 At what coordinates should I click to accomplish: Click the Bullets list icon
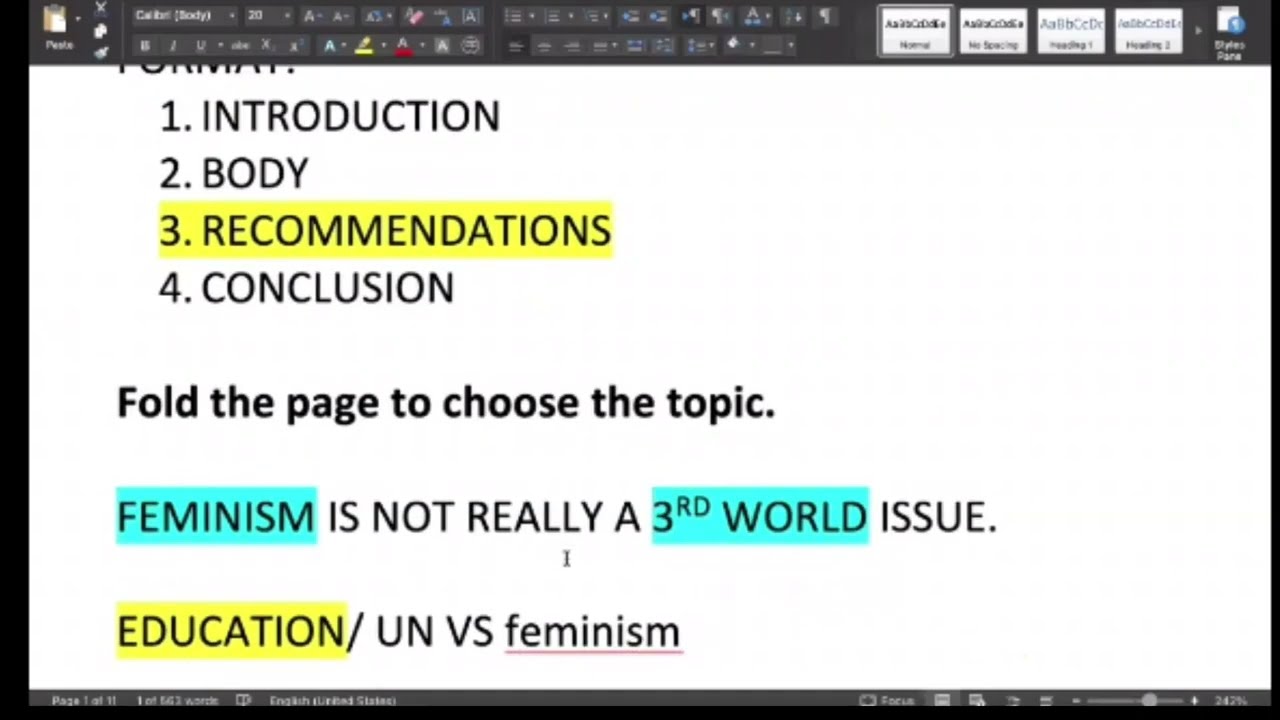coord(514,16)
